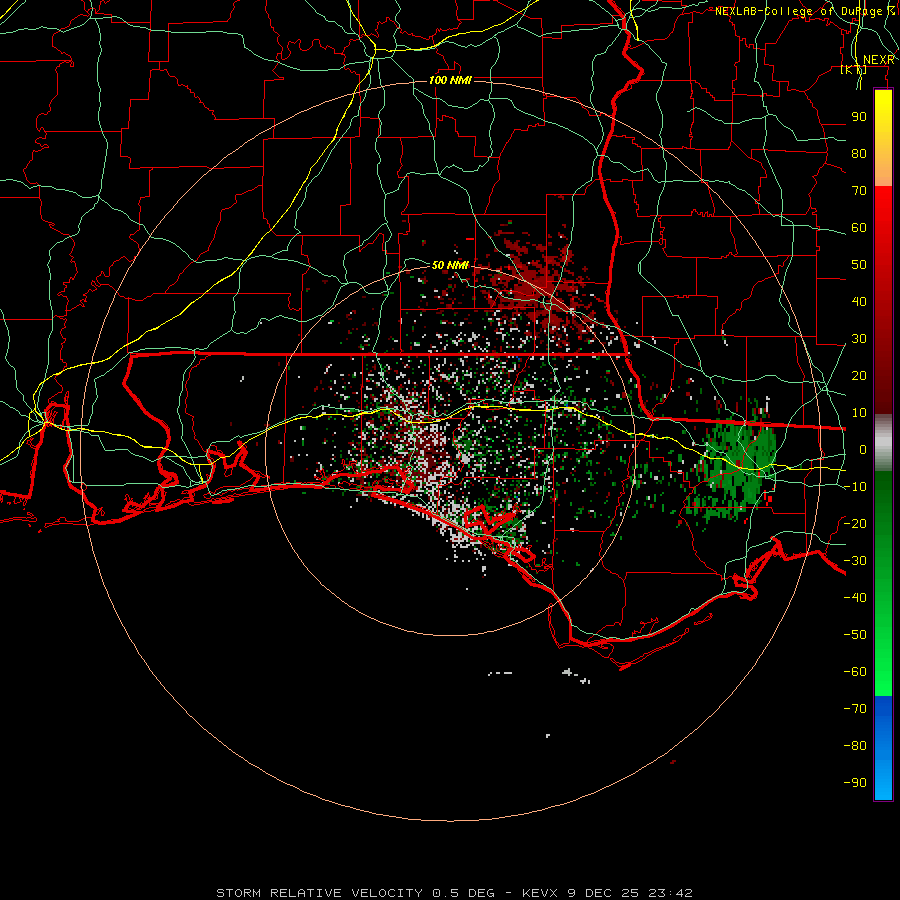Click the 'STORM RELATIVE VELOCITY 0.5 DEG' caption

(355, 893)
